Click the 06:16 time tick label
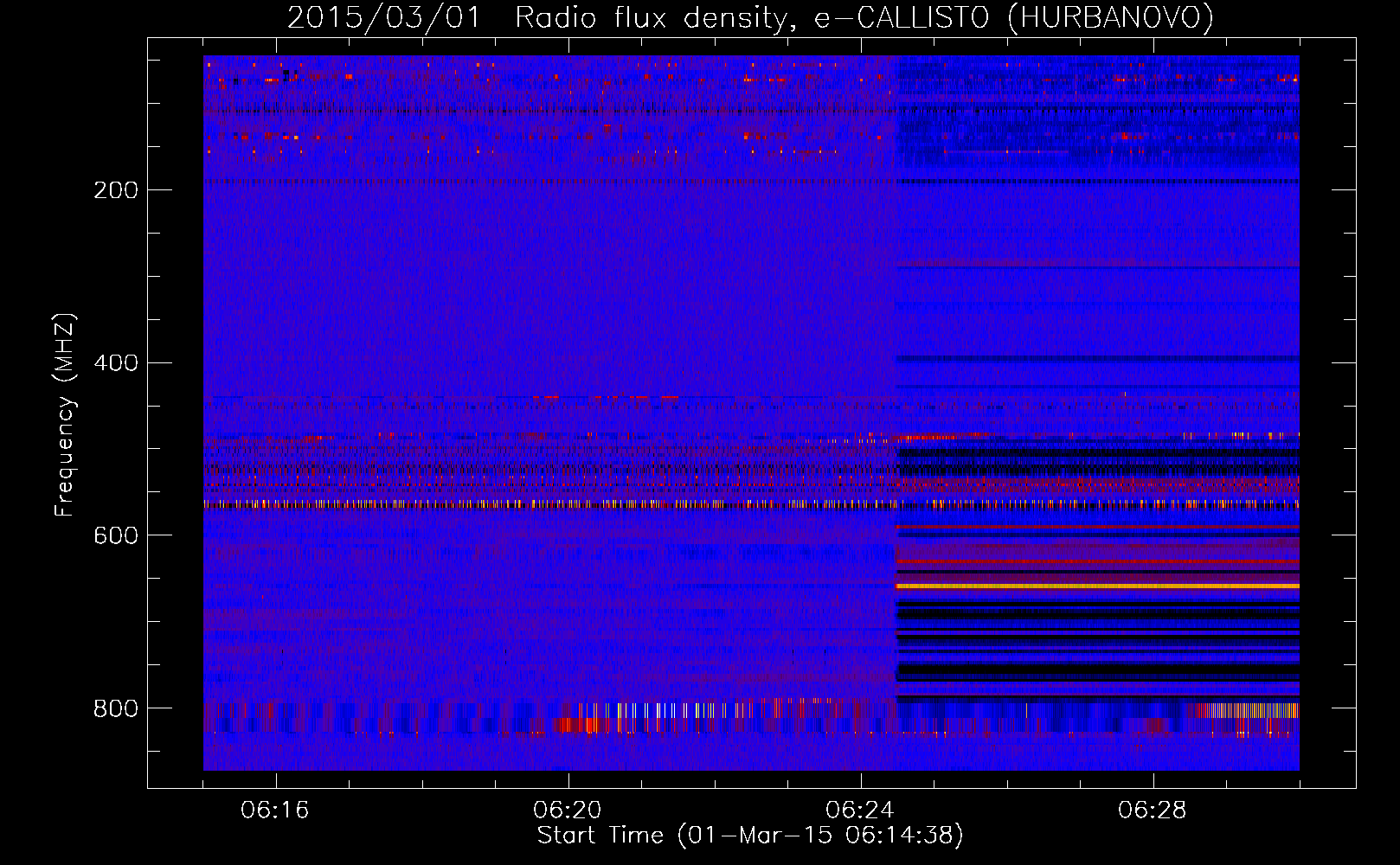This screenshot has width=1400, height=865. [x=275, y=811]
